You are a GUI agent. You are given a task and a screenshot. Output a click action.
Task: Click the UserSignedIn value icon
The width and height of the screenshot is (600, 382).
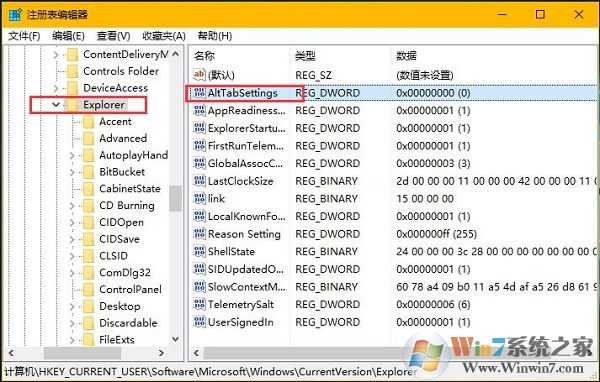(199, 322)
